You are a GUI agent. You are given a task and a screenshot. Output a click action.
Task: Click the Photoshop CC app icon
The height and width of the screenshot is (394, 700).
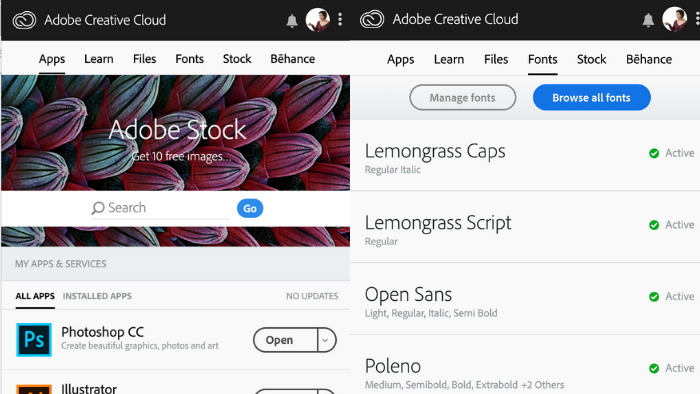34,340
